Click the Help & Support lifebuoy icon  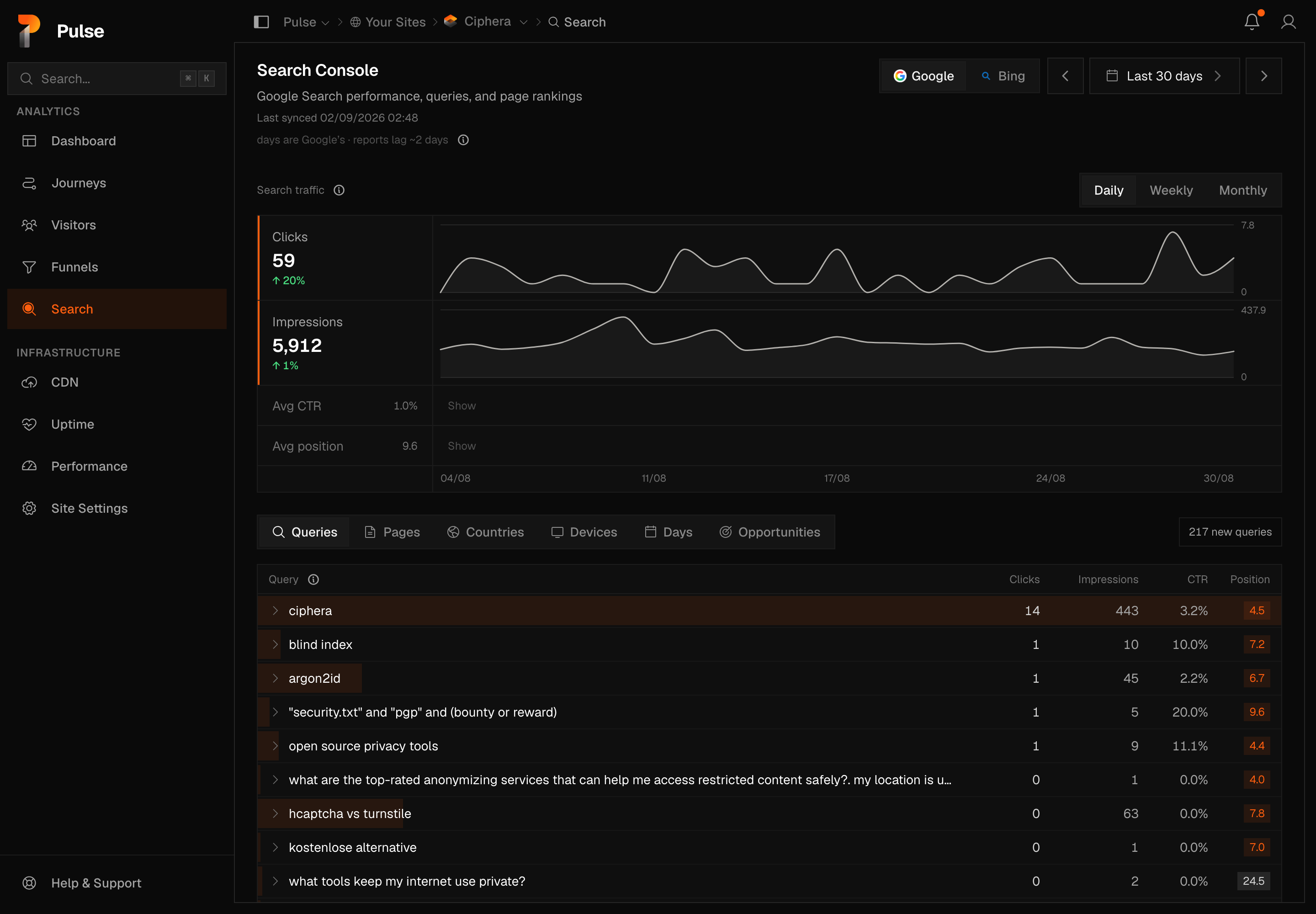(x=29, y=883)
